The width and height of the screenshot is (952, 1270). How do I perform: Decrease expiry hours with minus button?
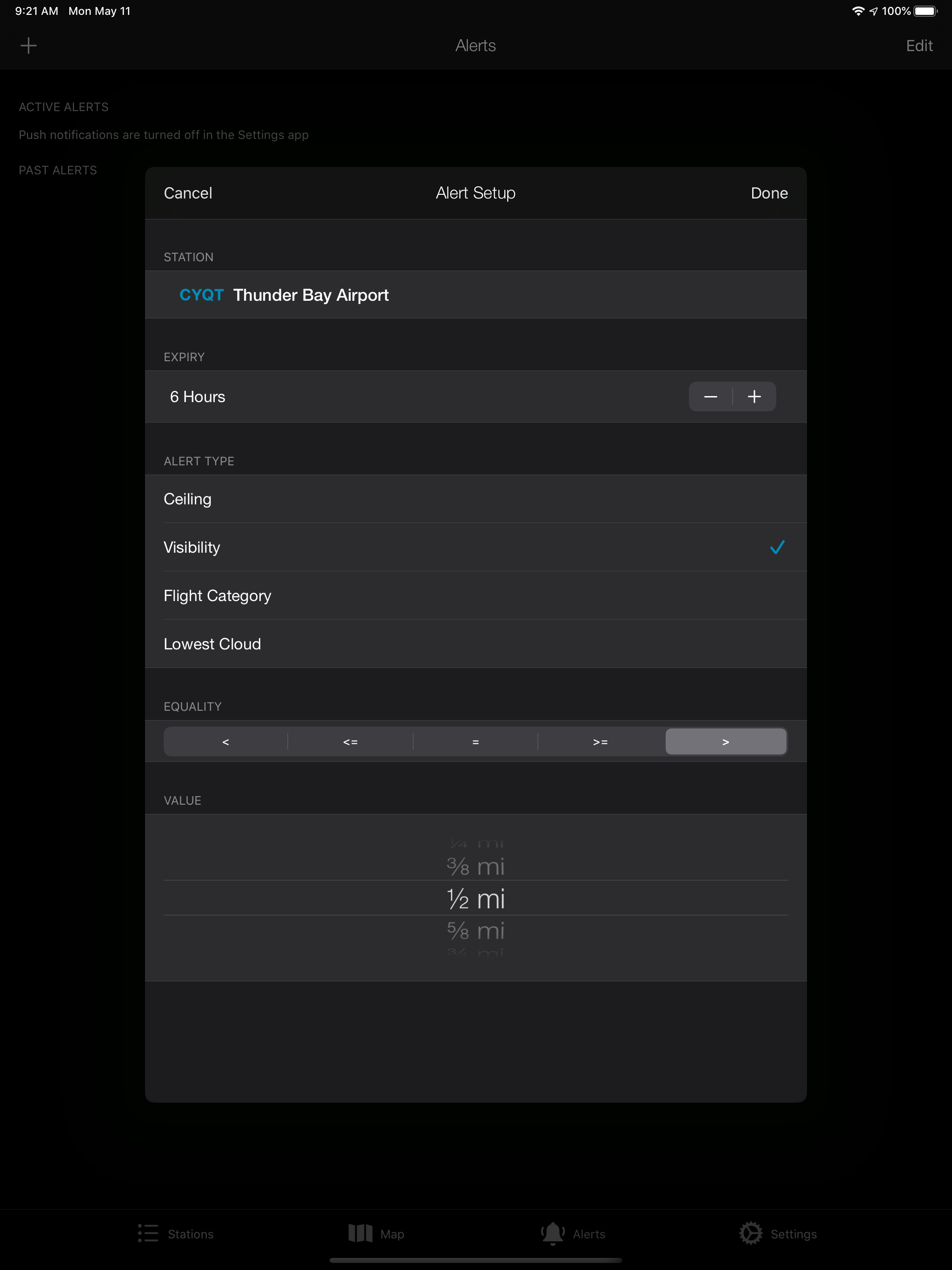click(710, 396)
